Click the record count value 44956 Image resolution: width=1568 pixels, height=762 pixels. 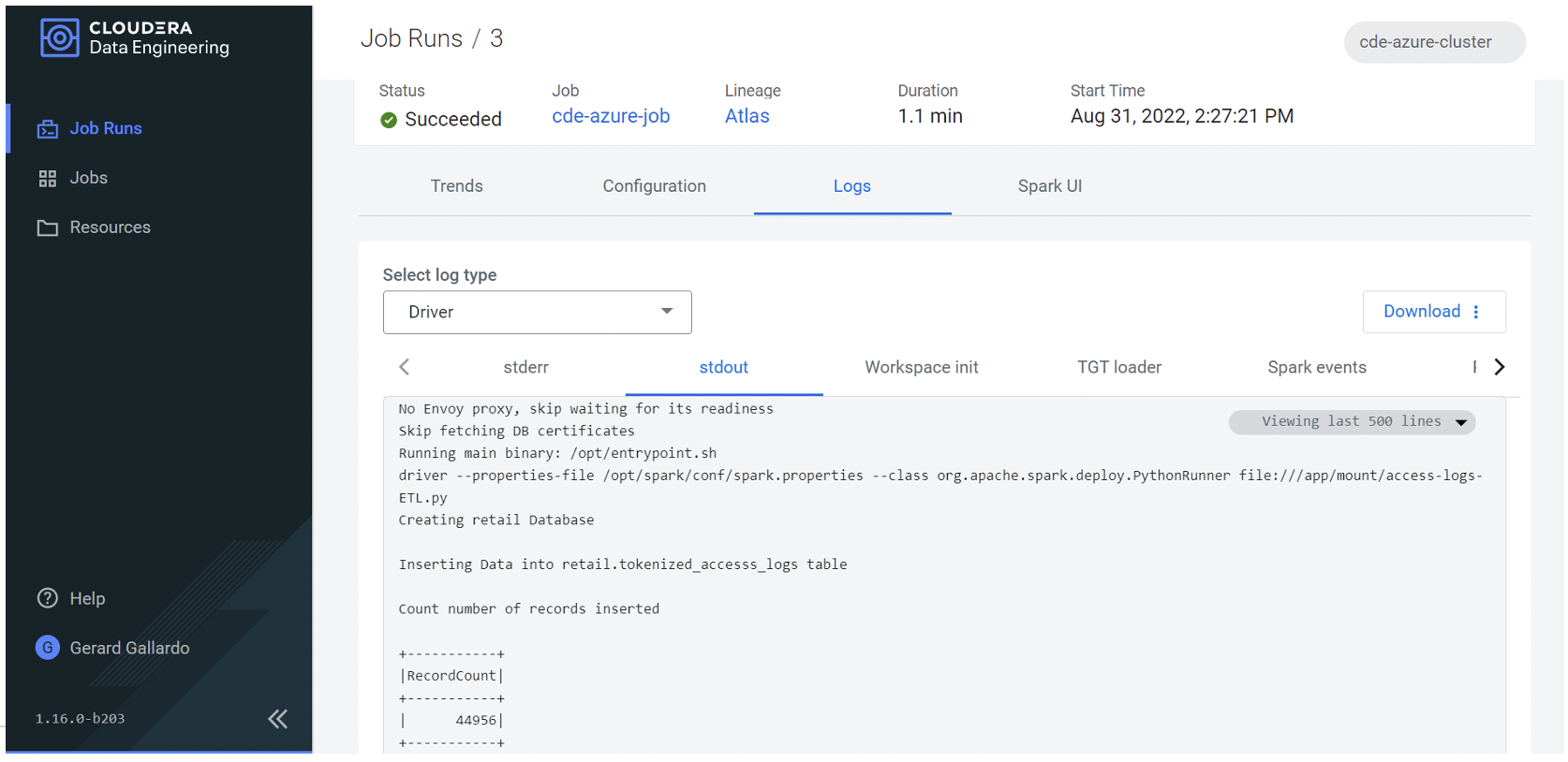pos(476,721)
